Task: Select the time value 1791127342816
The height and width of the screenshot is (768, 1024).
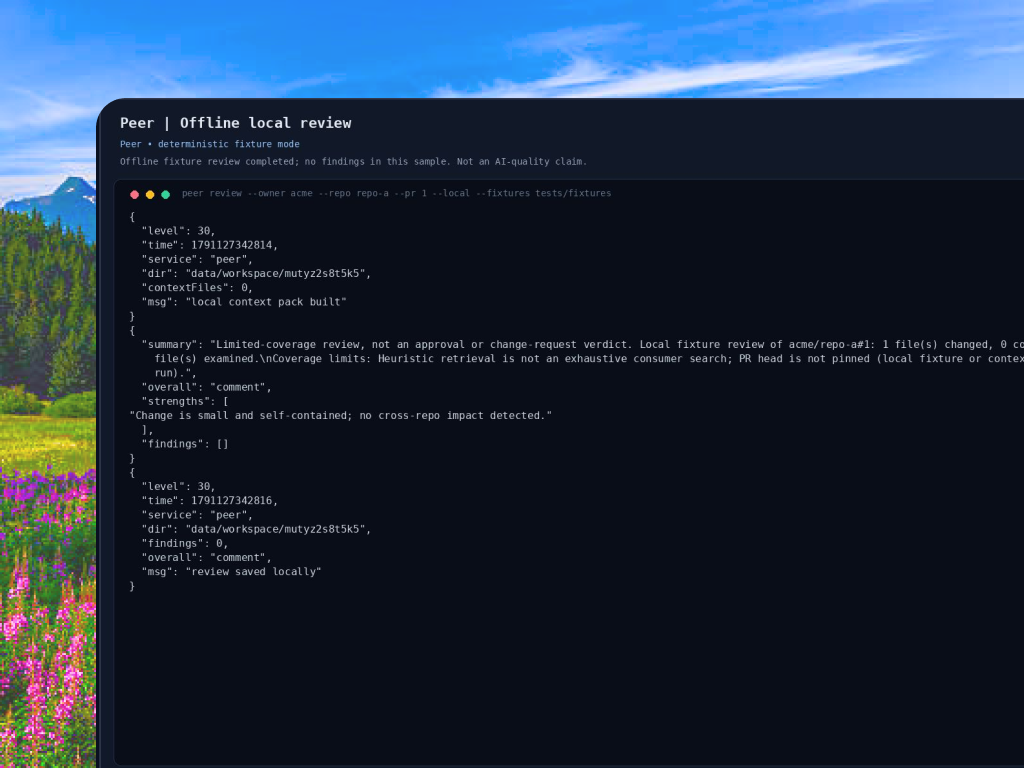Action: click(232, 501)
